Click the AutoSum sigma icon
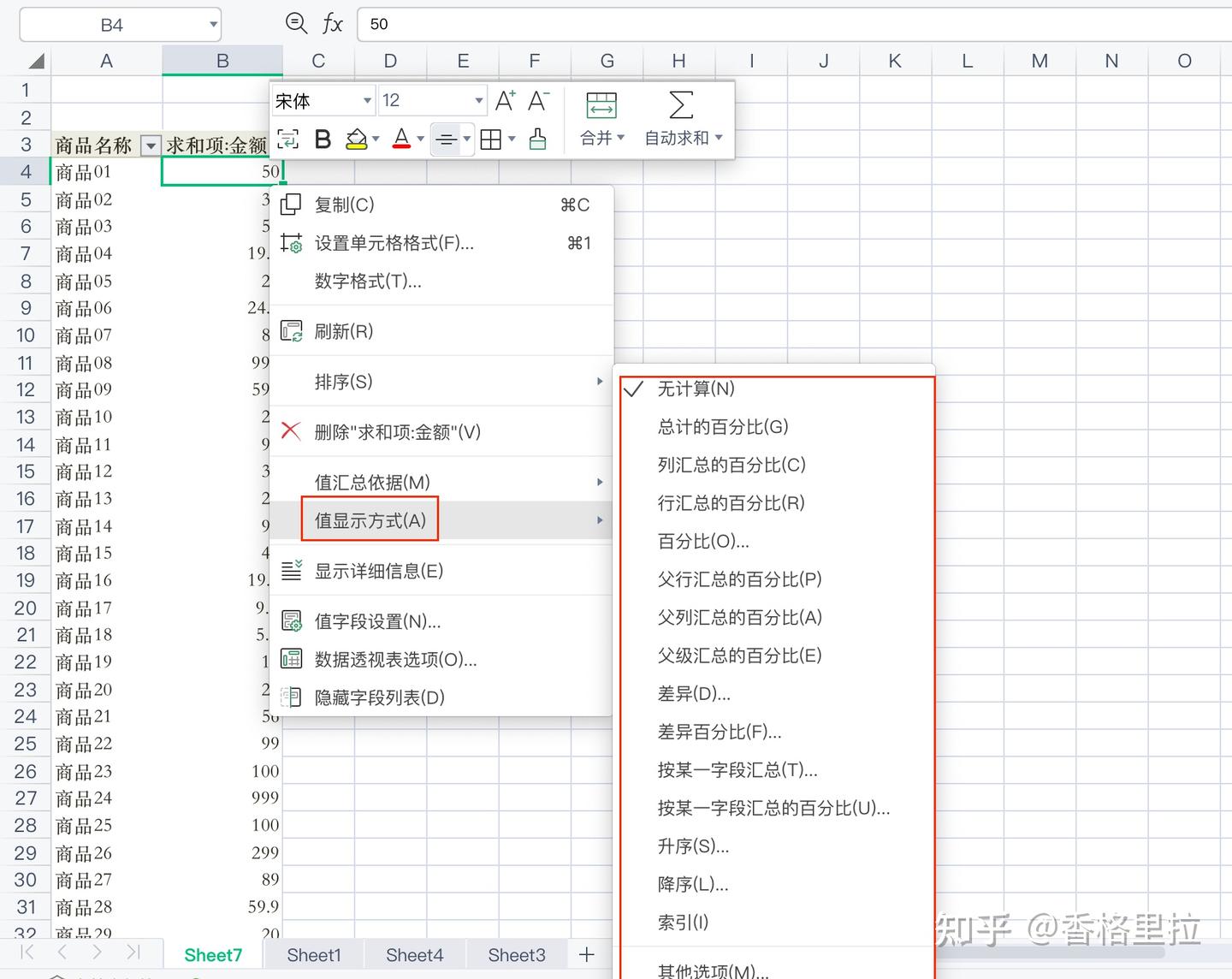This screenshot has width=1232, height=979. pyautogui.click(x=681, y=104)
